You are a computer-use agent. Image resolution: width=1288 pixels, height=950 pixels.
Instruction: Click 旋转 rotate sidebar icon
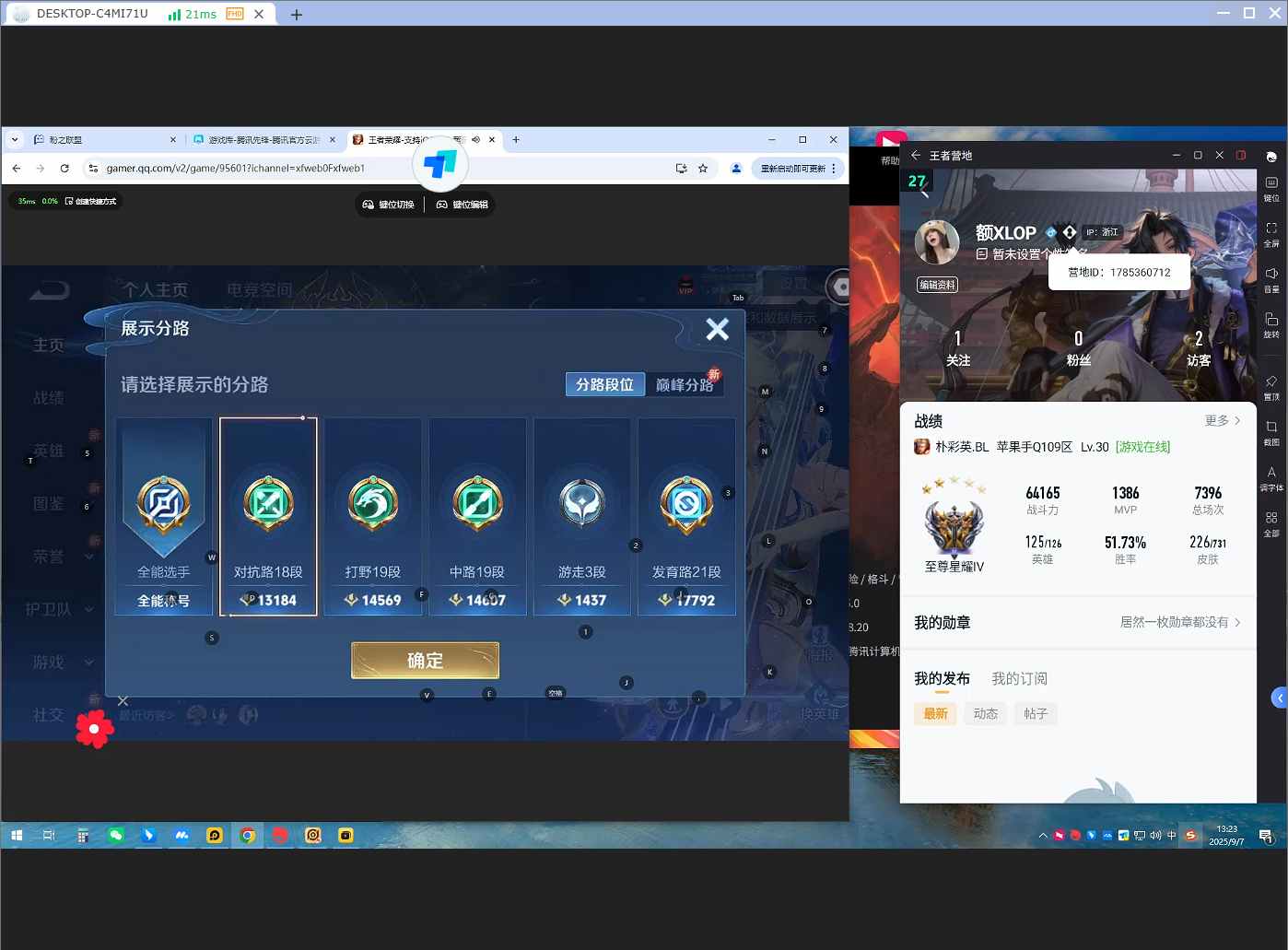(x=1271, y=325)
